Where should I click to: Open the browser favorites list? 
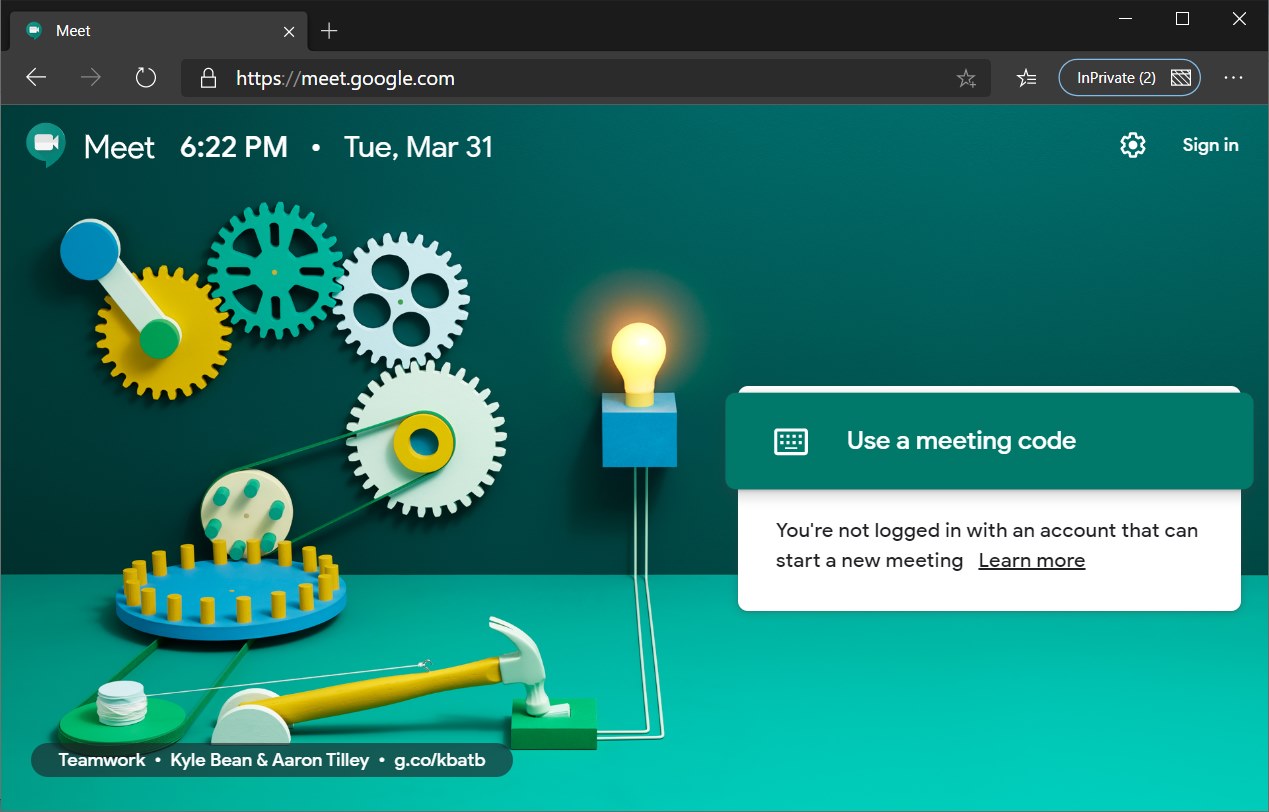pyautogui.click(x=1026, y=78)
